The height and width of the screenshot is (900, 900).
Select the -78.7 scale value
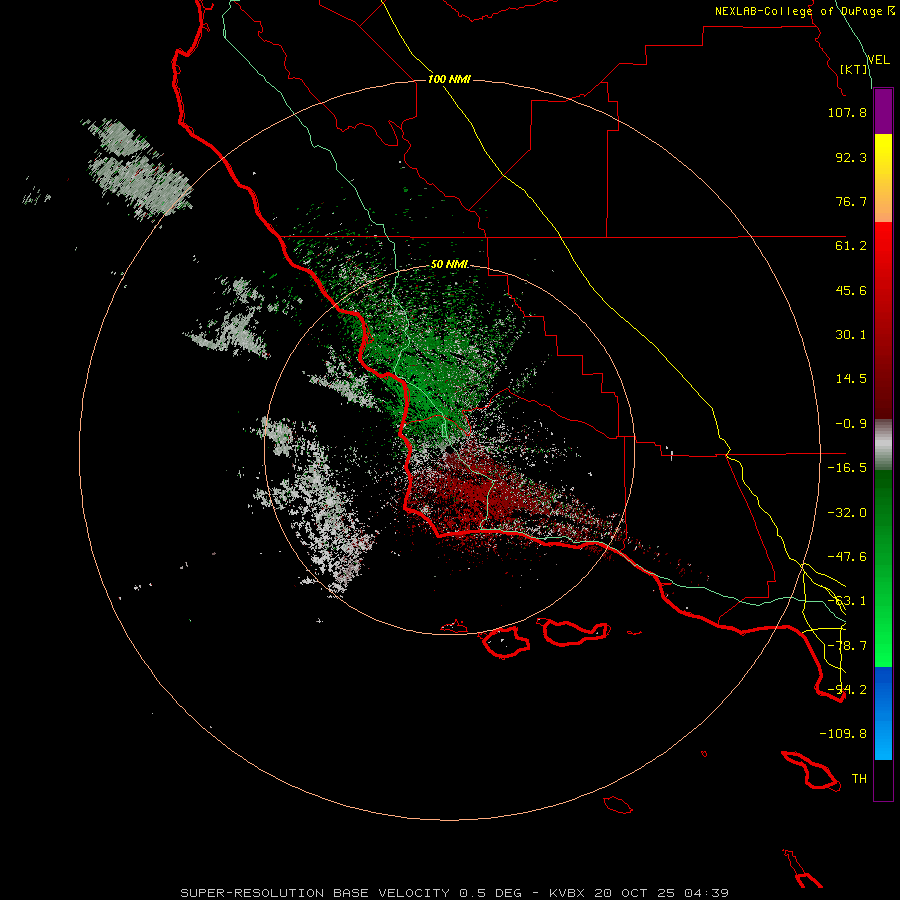tap(847, 646)
